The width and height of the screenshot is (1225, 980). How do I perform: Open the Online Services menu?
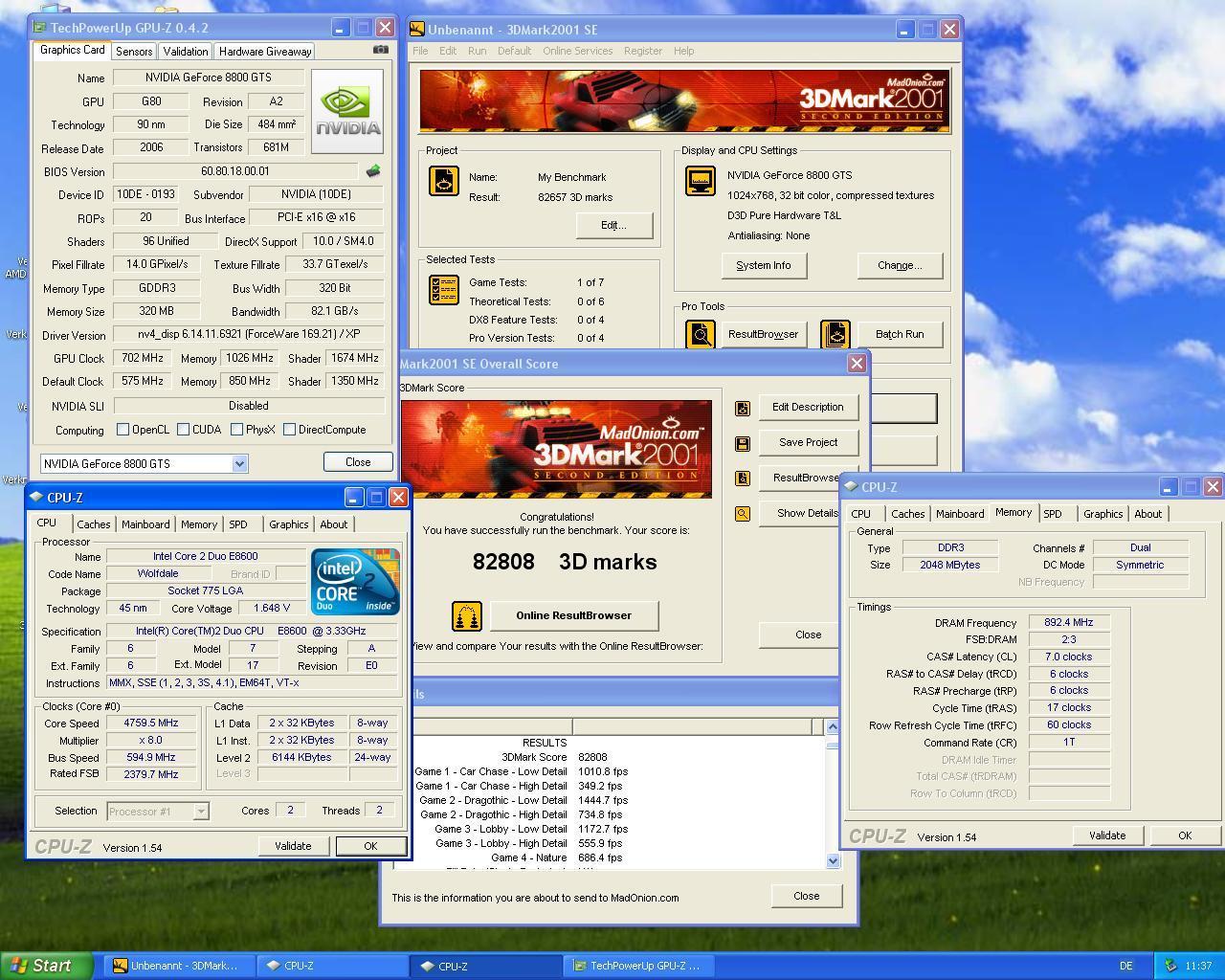(x=577, y=51)
